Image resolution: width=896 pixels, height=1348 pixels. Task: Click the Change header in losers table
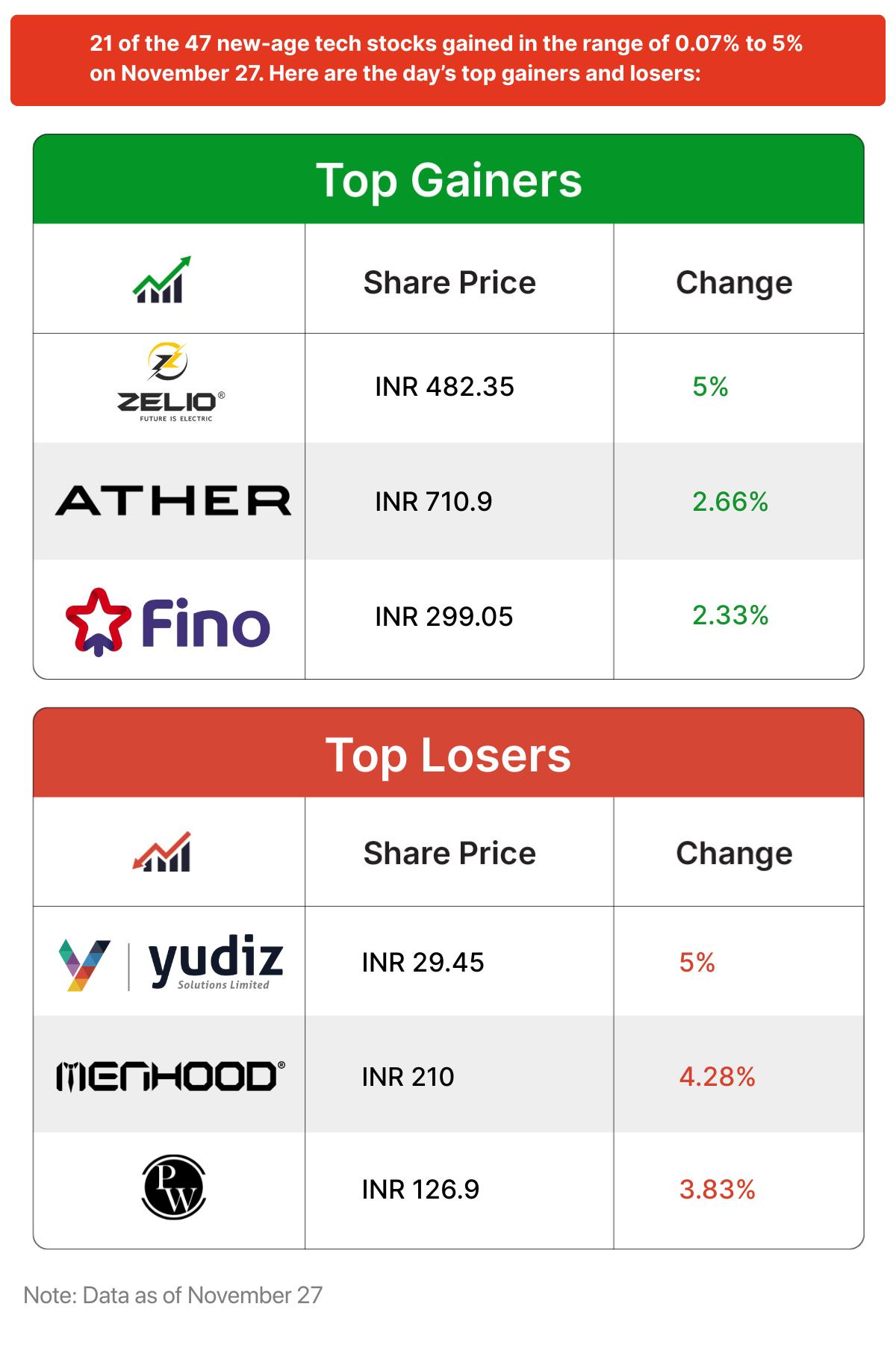[x=734, y=854]
